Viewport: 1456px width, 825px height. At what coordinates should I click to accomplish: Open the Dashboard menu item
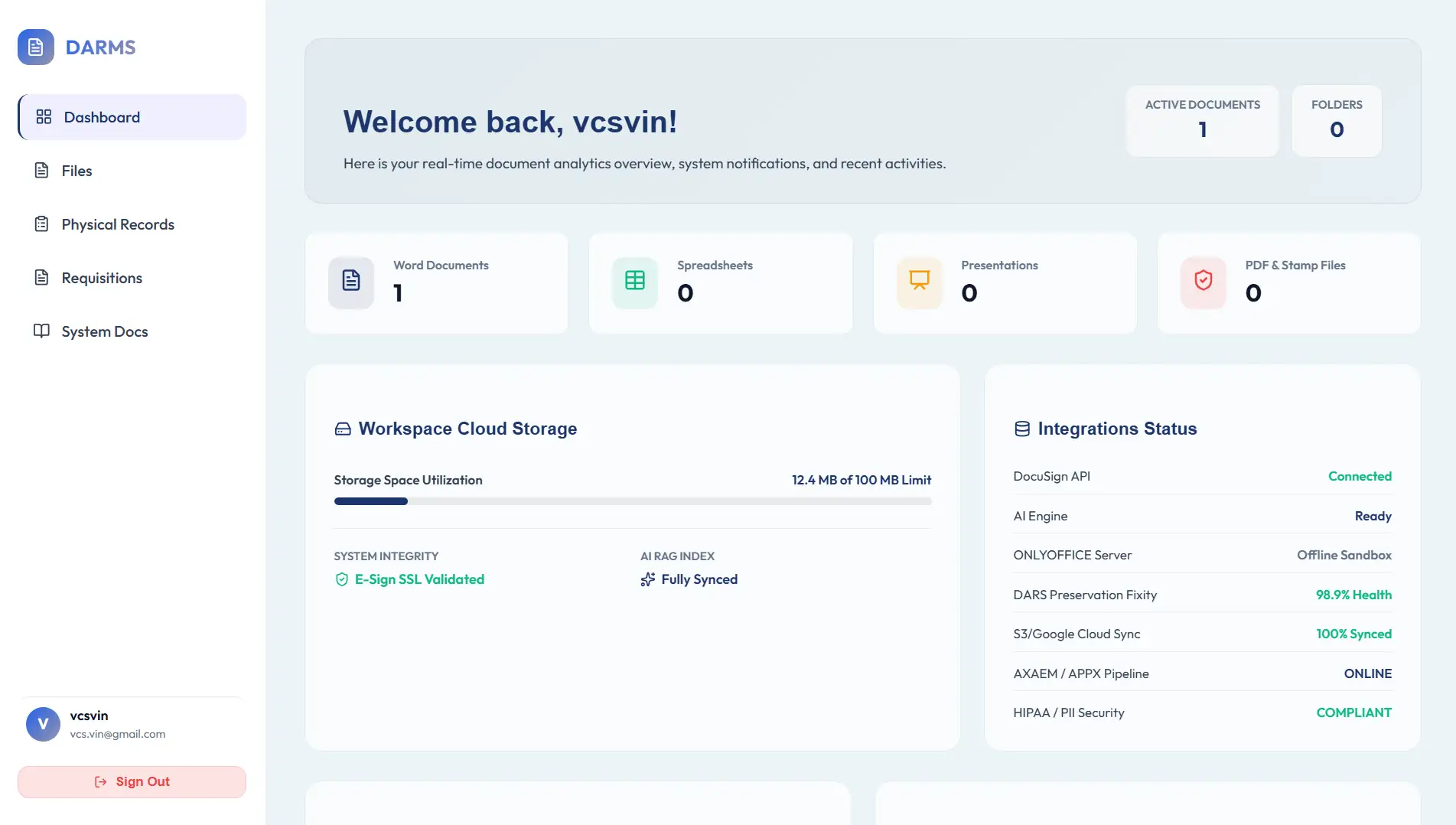click(132, 117)
